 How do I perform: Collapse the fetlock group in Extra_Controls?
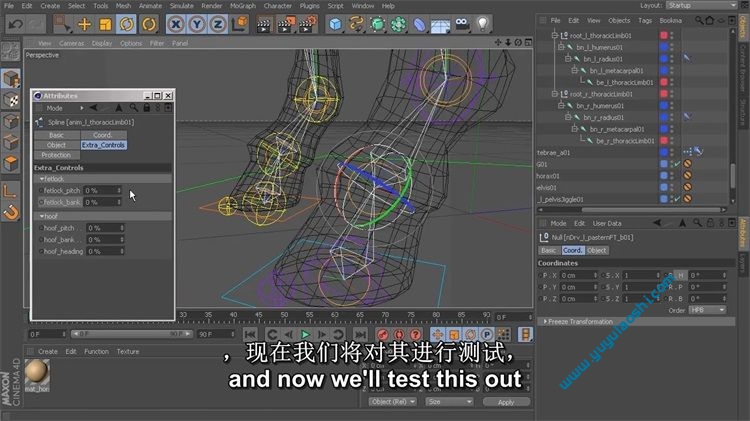pos(43,179)
